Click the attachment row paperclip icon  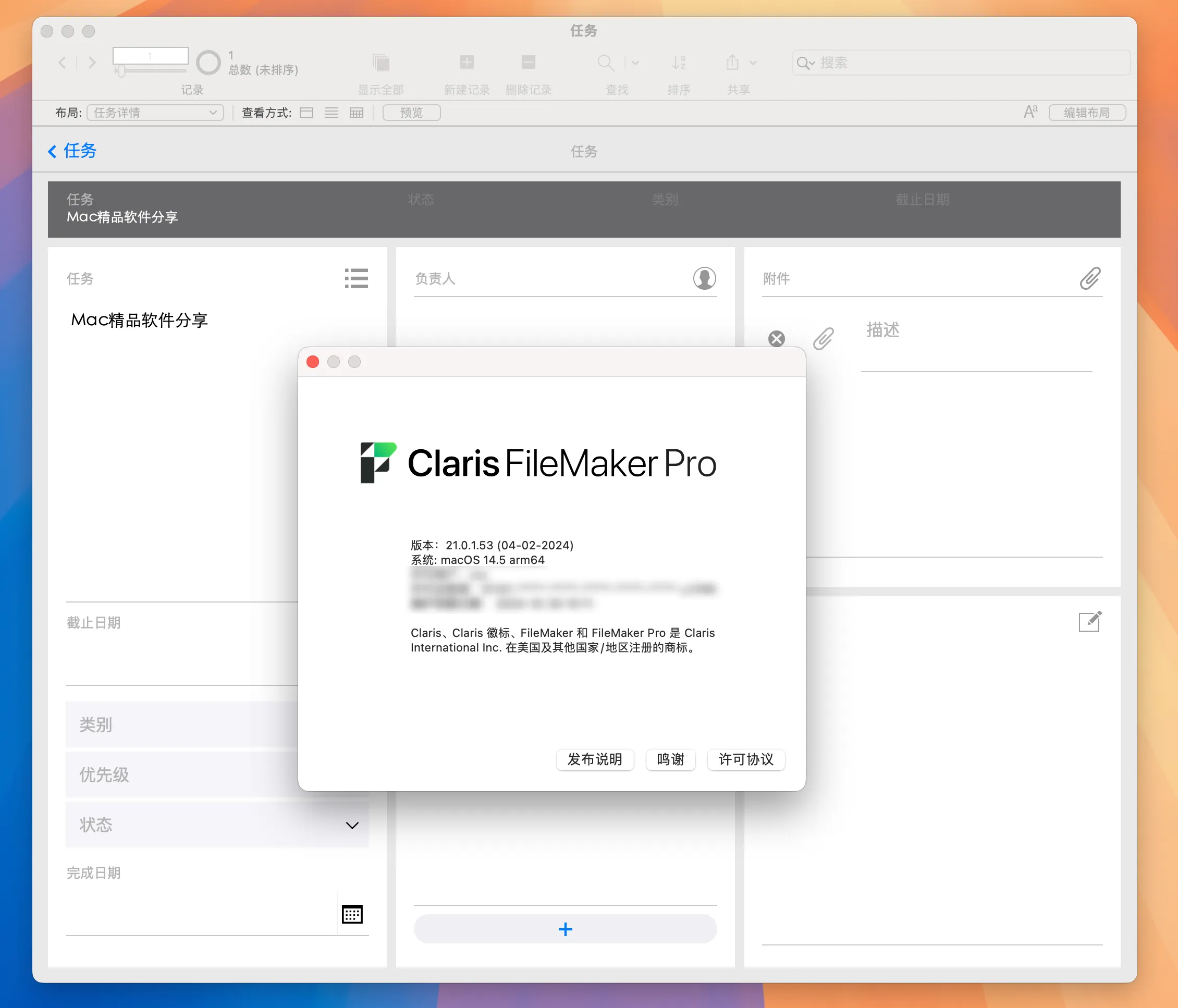coord(823,339)
